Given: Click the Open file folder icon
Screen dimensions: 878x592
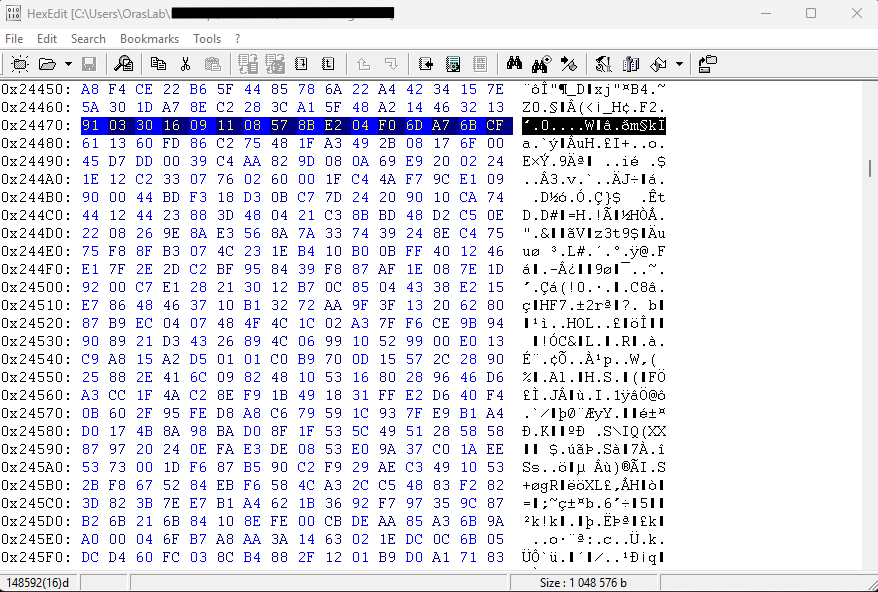Looking at the screenshot, I should (x=48, y=64).
